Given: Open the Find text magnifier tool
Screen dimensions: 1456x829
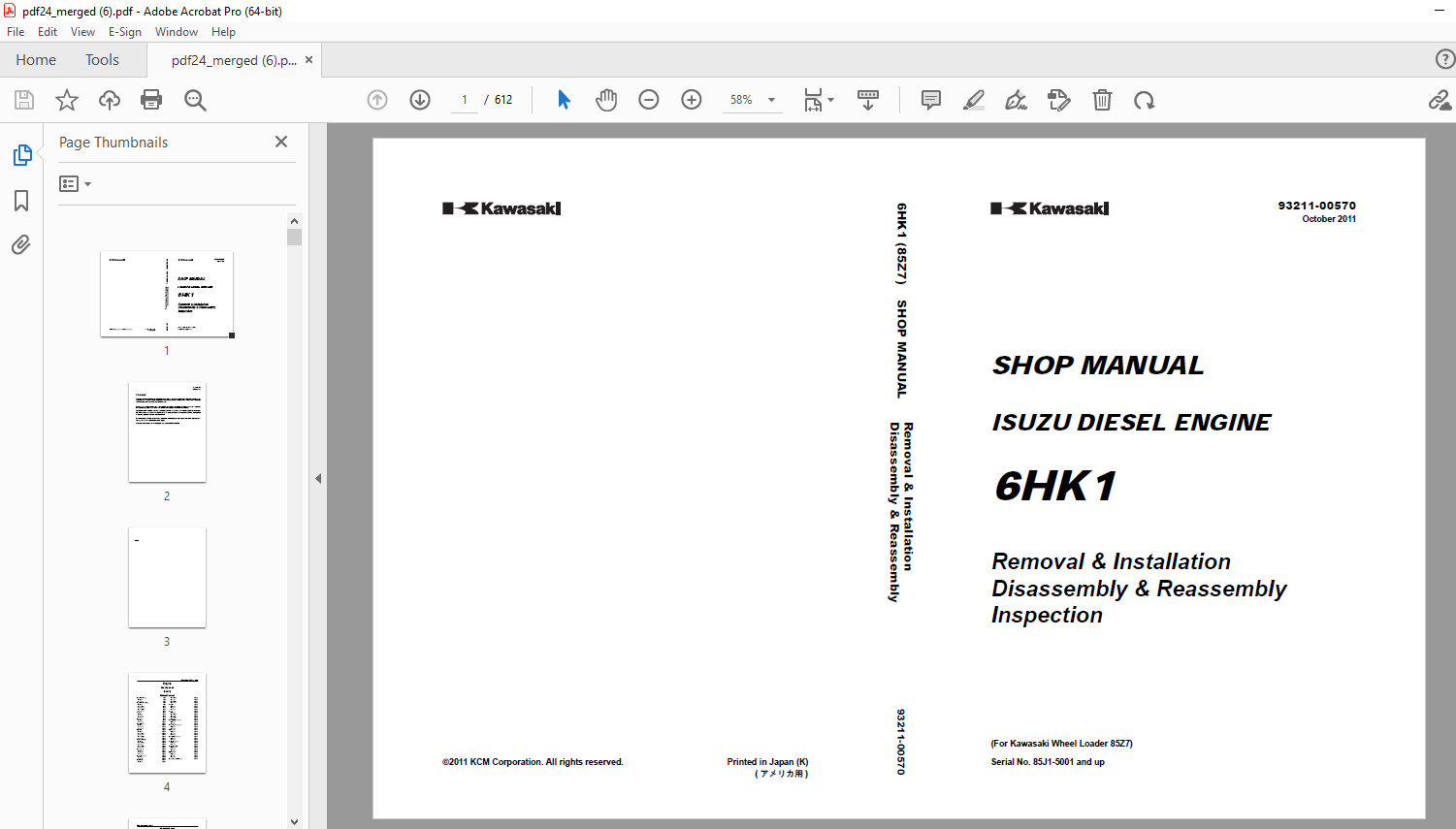Looking at the screenshot, I should click(195, 100).
